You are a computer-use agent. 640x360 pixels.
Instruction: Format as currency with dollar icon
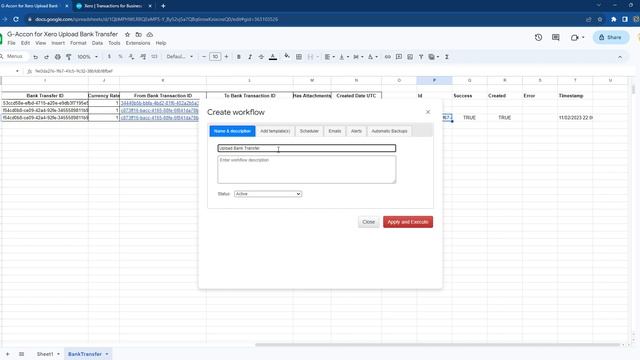point(109,57)
